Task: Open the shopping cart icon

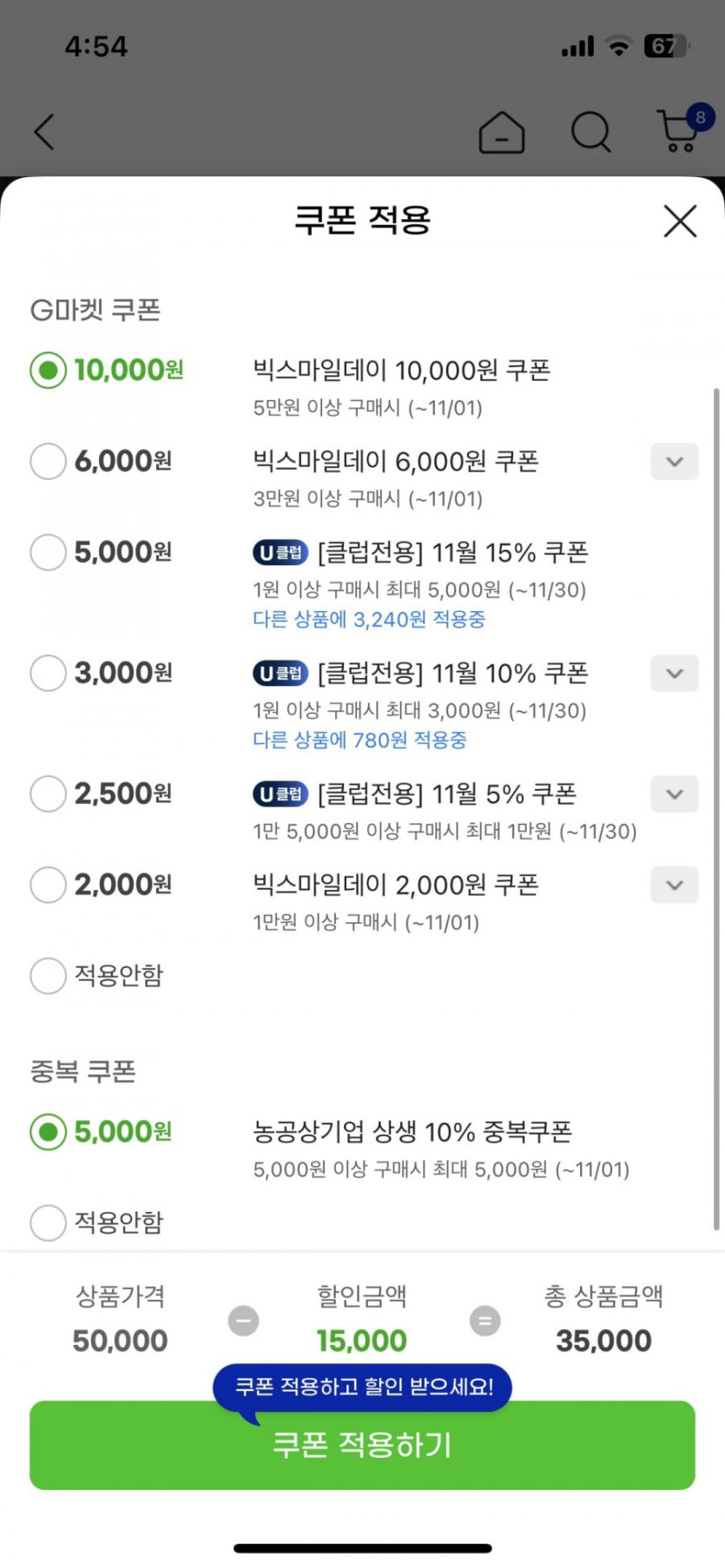Action: [679, 132]
